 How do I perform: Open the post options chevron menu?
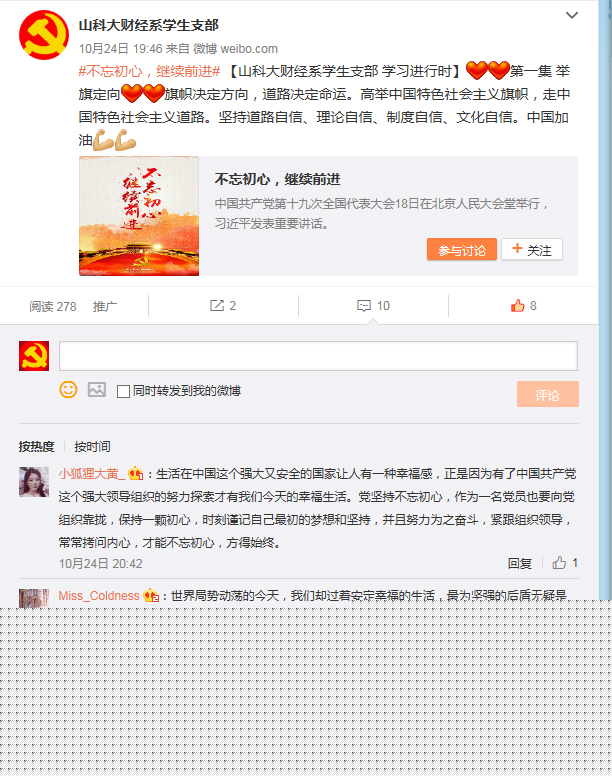571,15
